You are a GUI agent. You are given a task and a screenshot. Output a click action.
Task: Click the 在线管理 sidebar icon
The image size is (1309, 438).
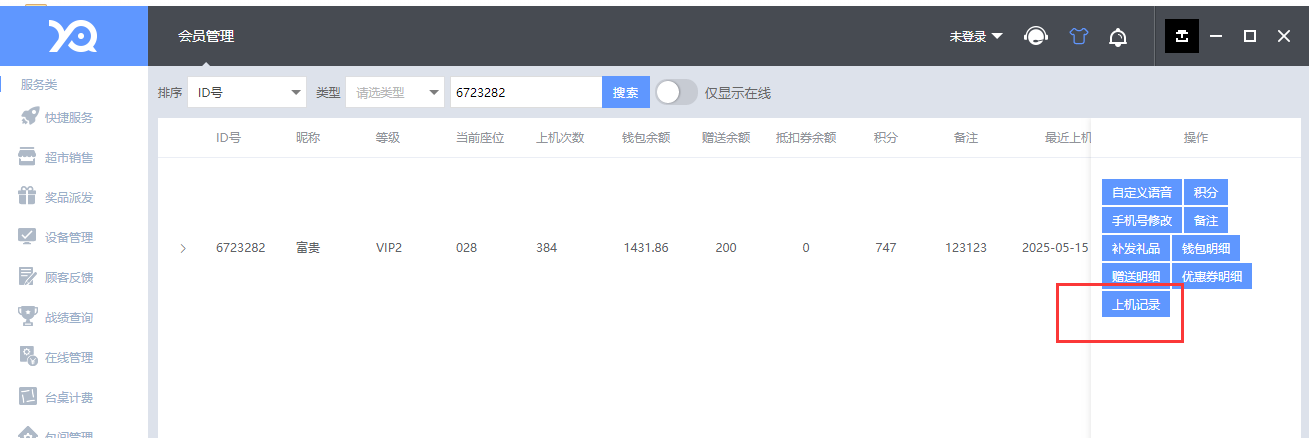coord(28,357)
